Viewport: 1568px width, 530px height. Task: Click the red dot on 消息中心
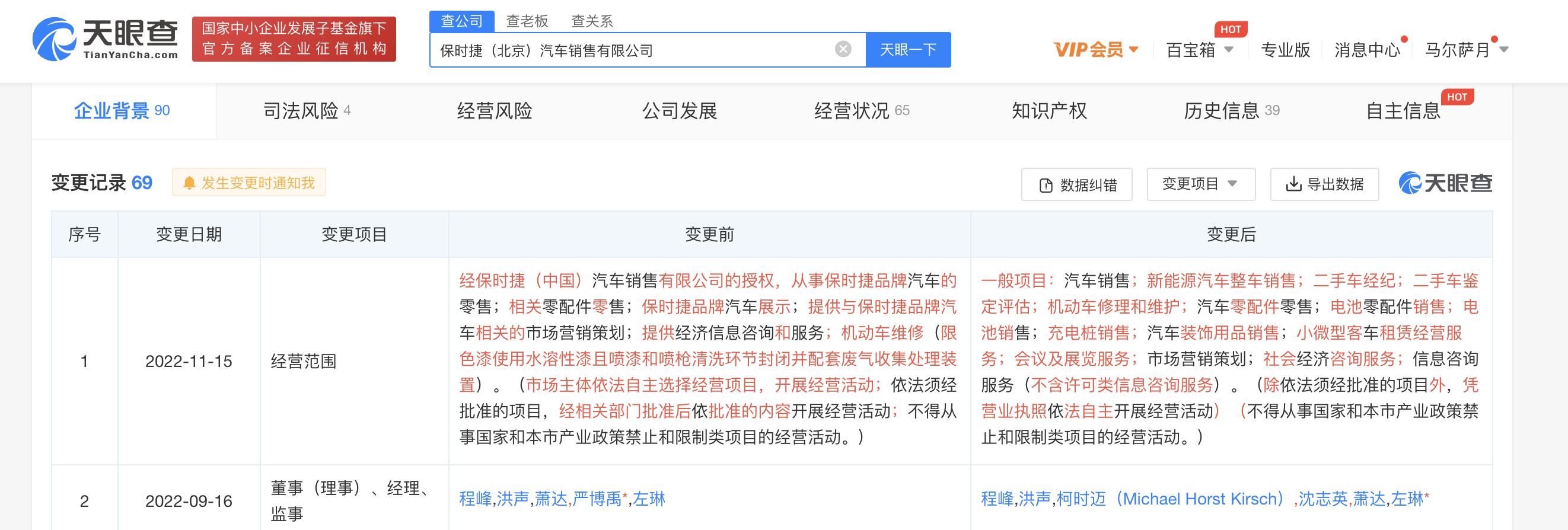click(1404, 40)
